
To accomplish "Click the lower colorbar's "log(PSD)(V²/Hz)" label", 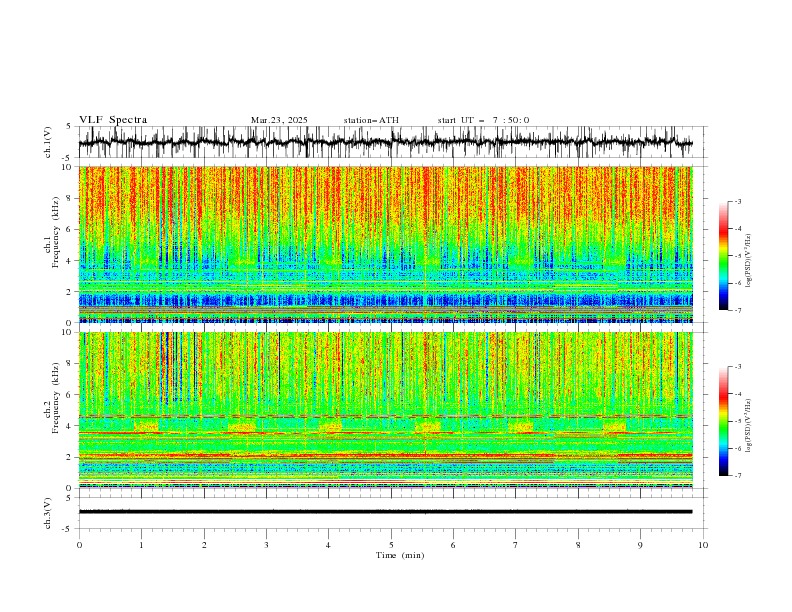I will coord(749,425).
